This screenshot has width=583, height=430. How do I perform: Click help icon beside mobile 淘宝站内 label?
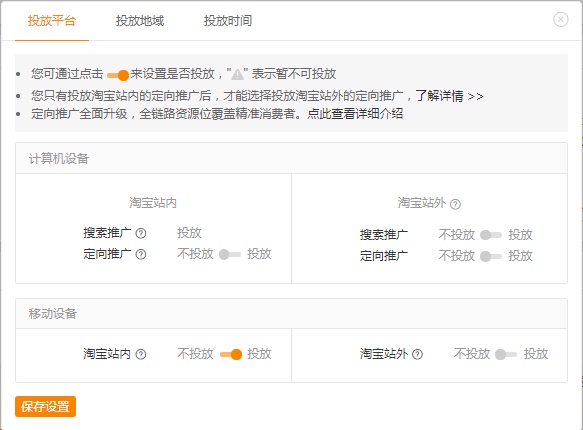[x=141, y=355]
